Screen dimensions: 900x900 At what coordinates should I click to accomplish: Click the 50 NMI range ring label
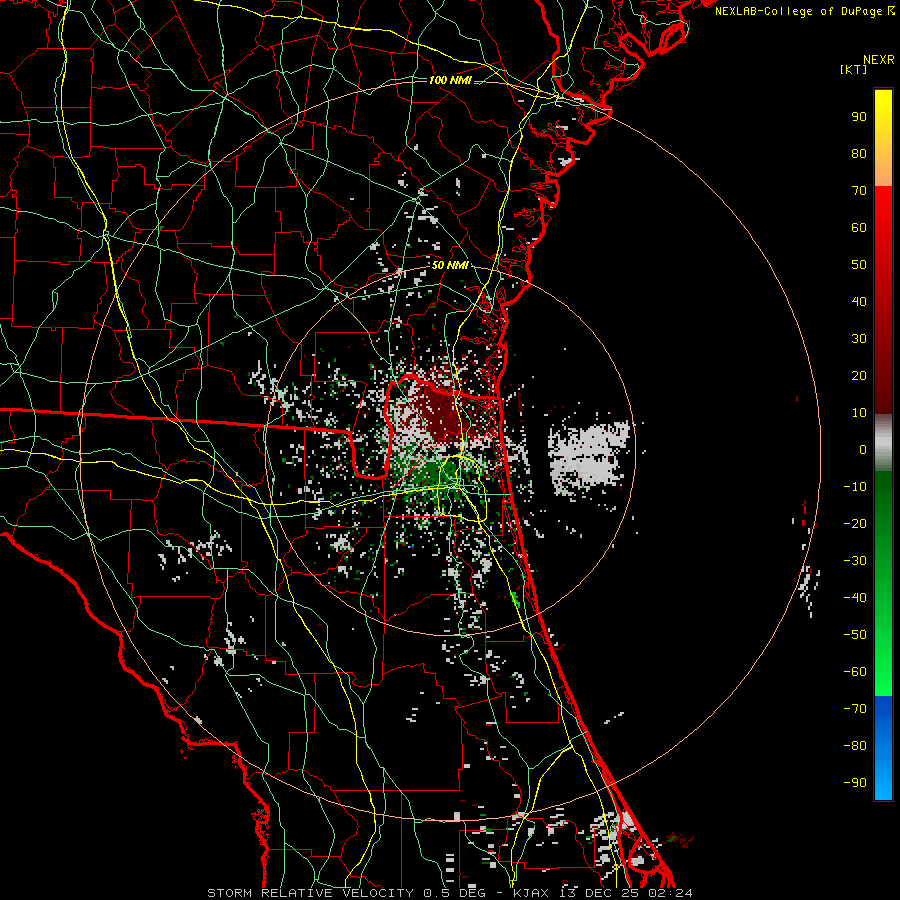pyautogui.click(x=450, y=265)
